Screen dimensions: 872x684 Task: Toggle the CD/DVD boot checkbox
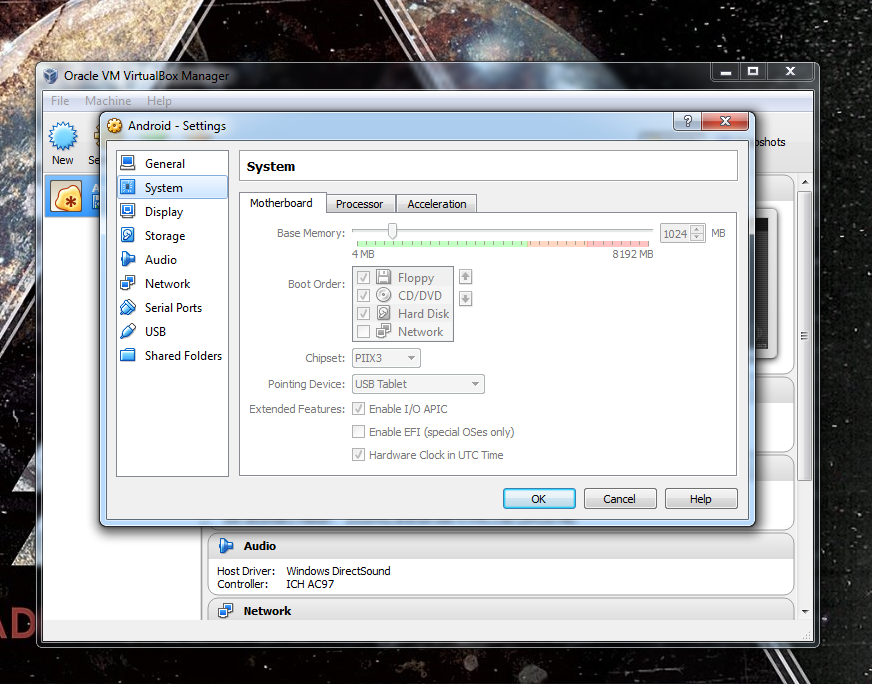(363, 295)
